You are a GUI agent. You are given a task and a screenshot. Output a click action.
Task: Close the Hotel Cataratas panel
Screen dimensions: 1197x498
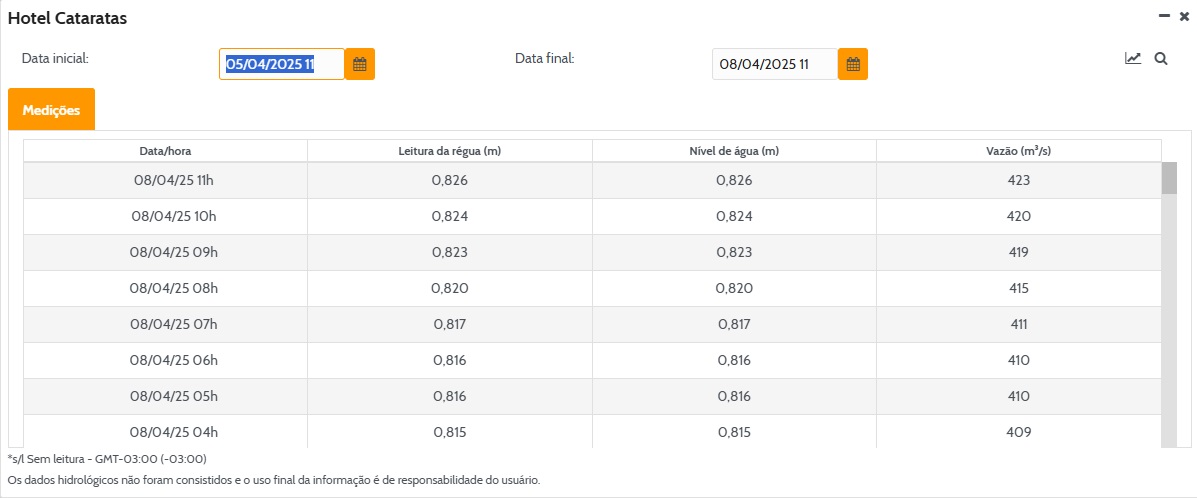1185,16
